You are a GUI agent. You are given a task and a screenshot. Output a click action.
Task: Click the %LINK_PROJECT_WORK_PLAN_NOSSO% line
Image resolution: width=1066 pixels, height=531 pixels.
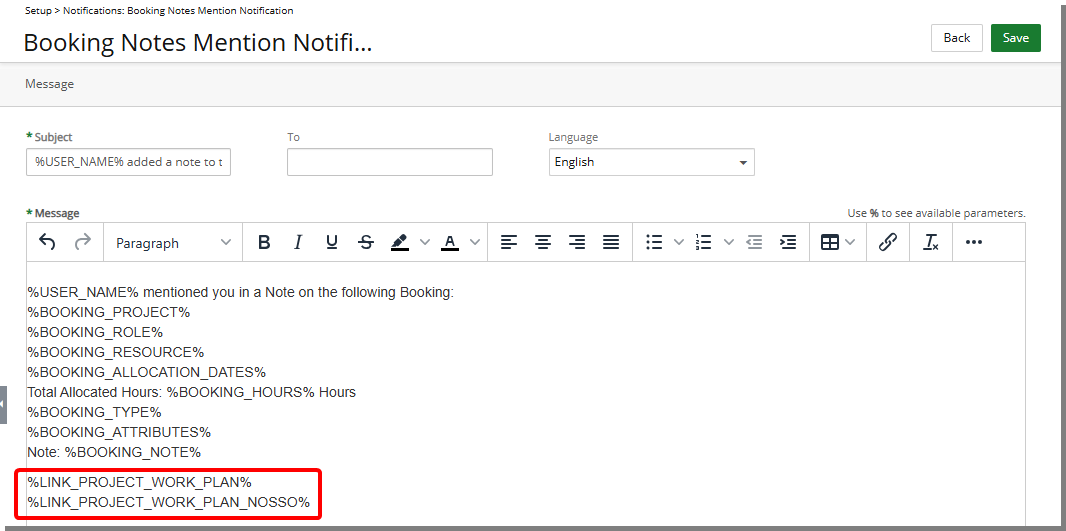(169, 502)
